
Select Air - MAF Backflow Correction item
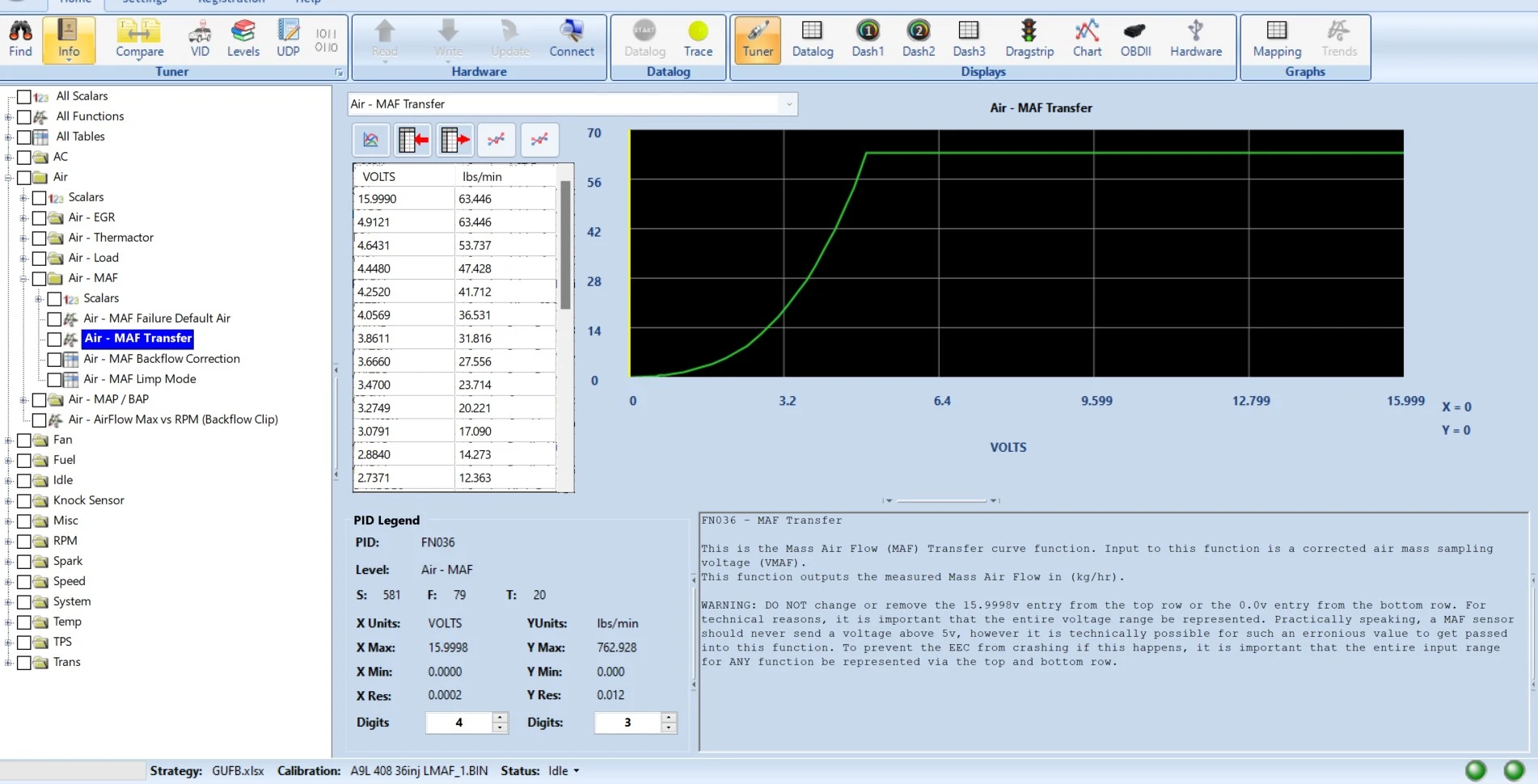(162, 359)
